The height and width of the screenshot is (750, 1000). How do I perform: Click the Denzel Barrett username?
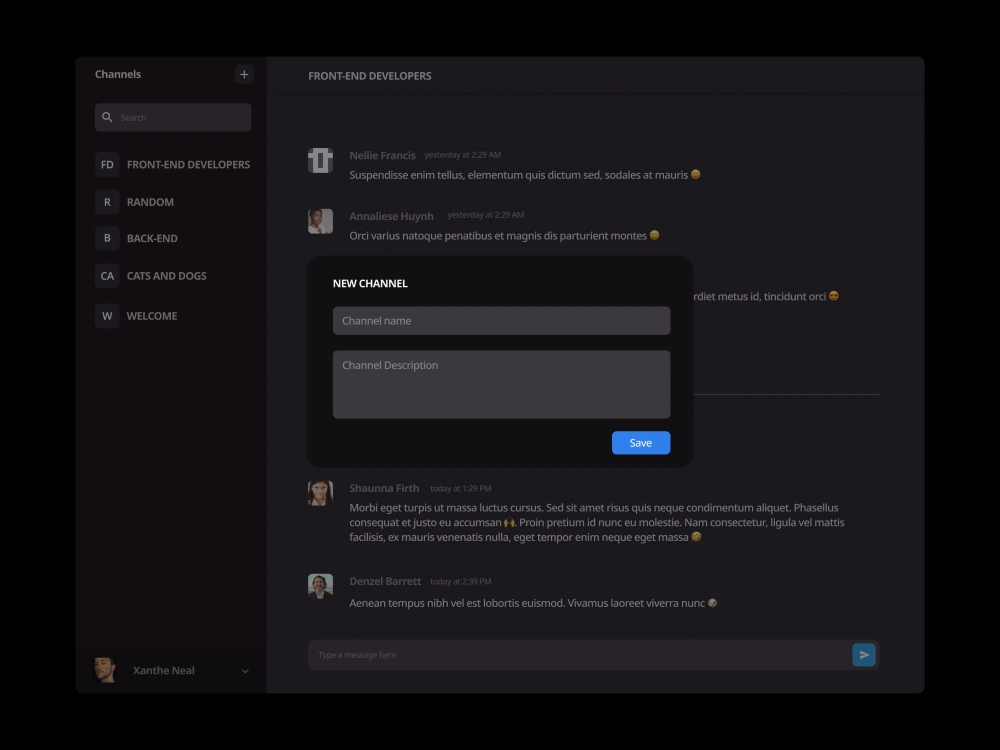[x=385, y=581]
